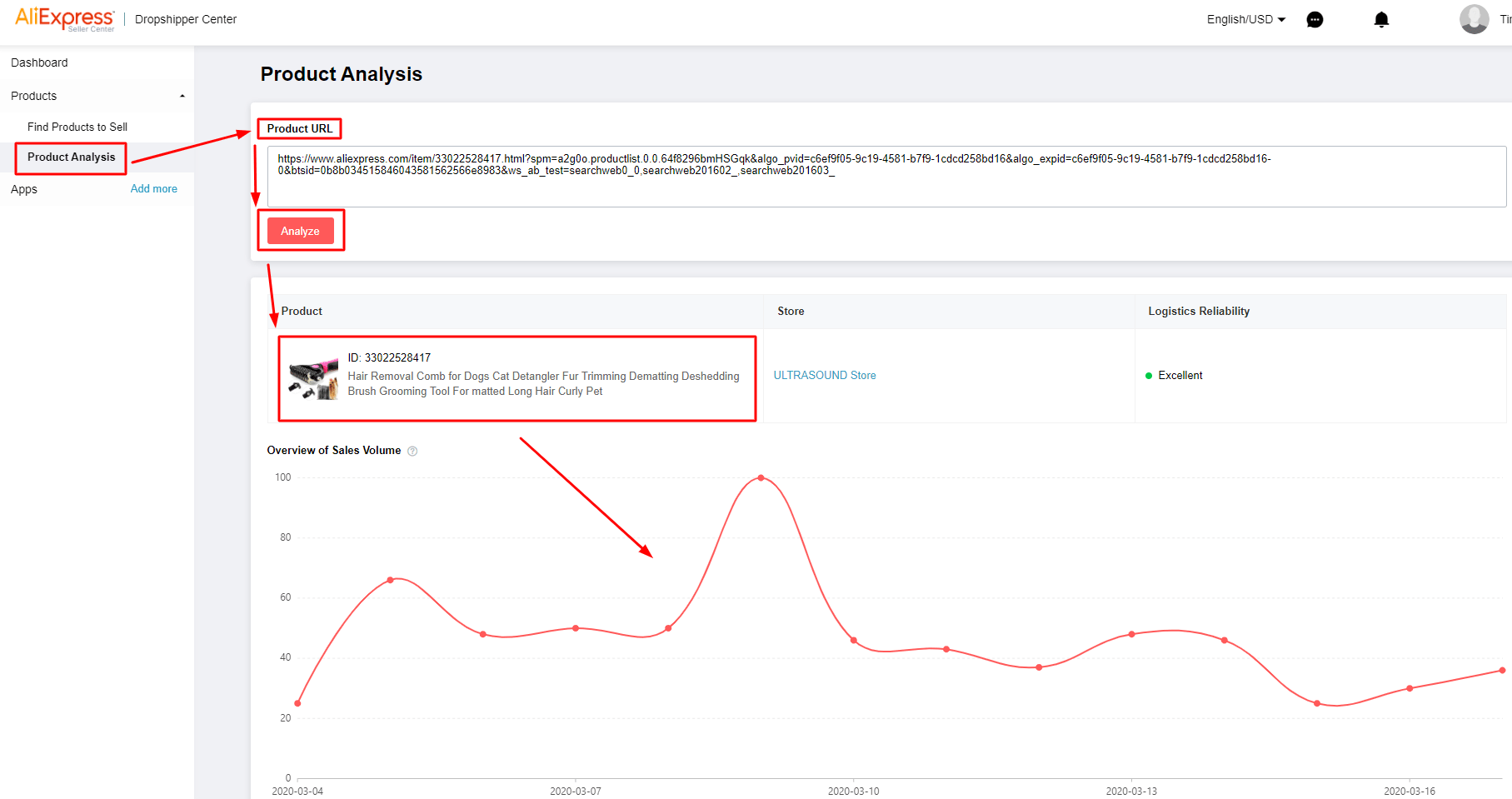The image size is (1512, 799).
Task: Open the notifications bell
Action: coord(1381,20)
